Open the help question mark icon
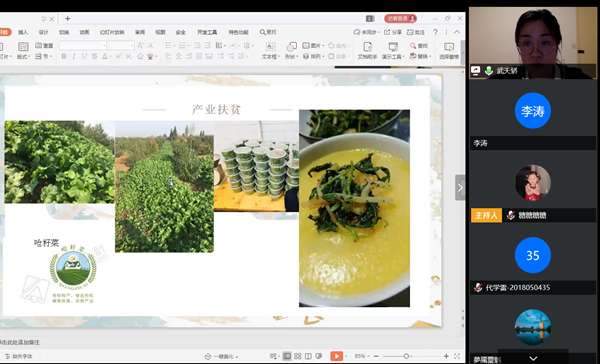The height and width of the screenshot is (364, 600). point(435,32)
